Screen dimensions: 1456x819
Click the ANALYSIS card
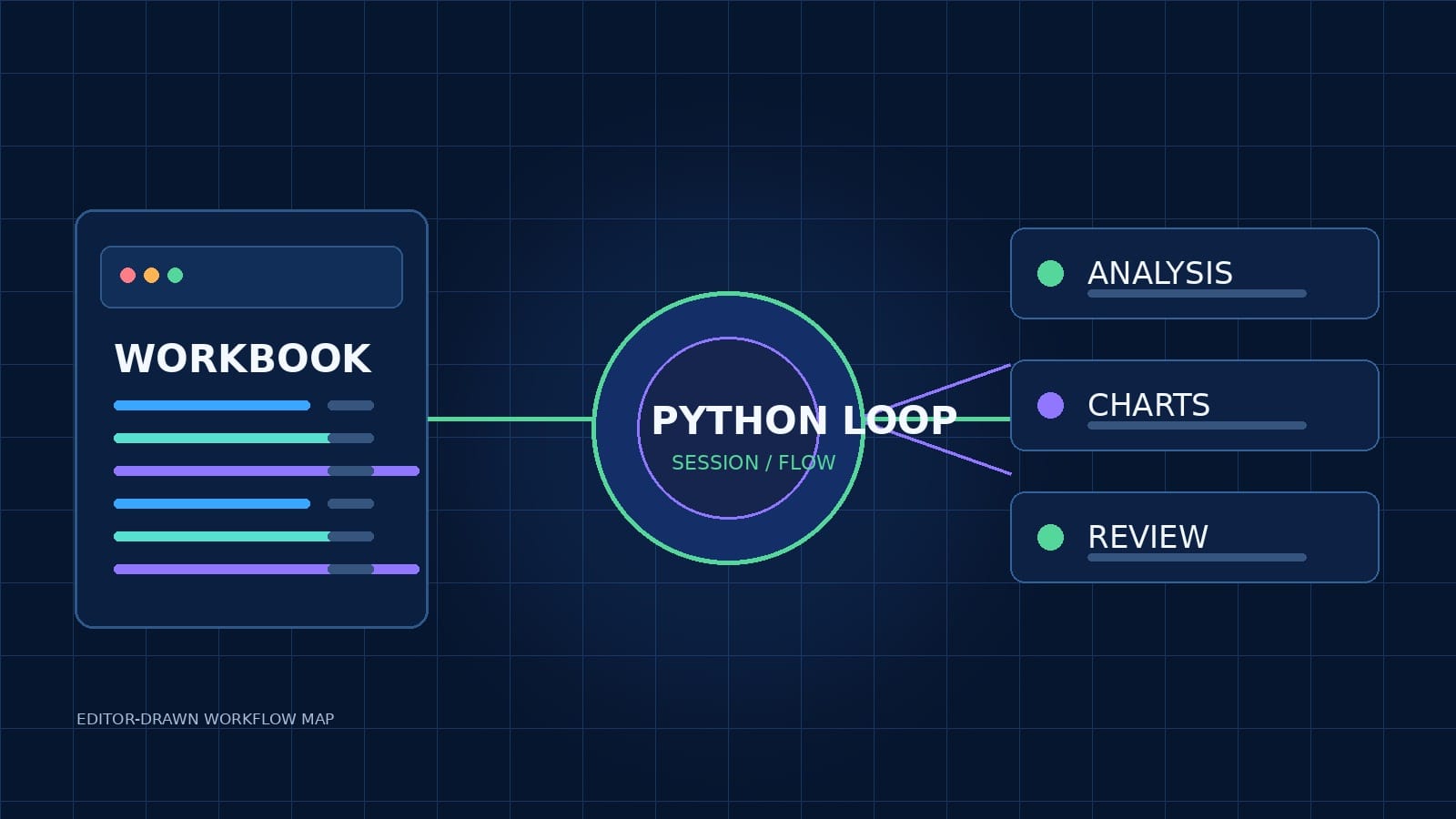(1195, 273)
